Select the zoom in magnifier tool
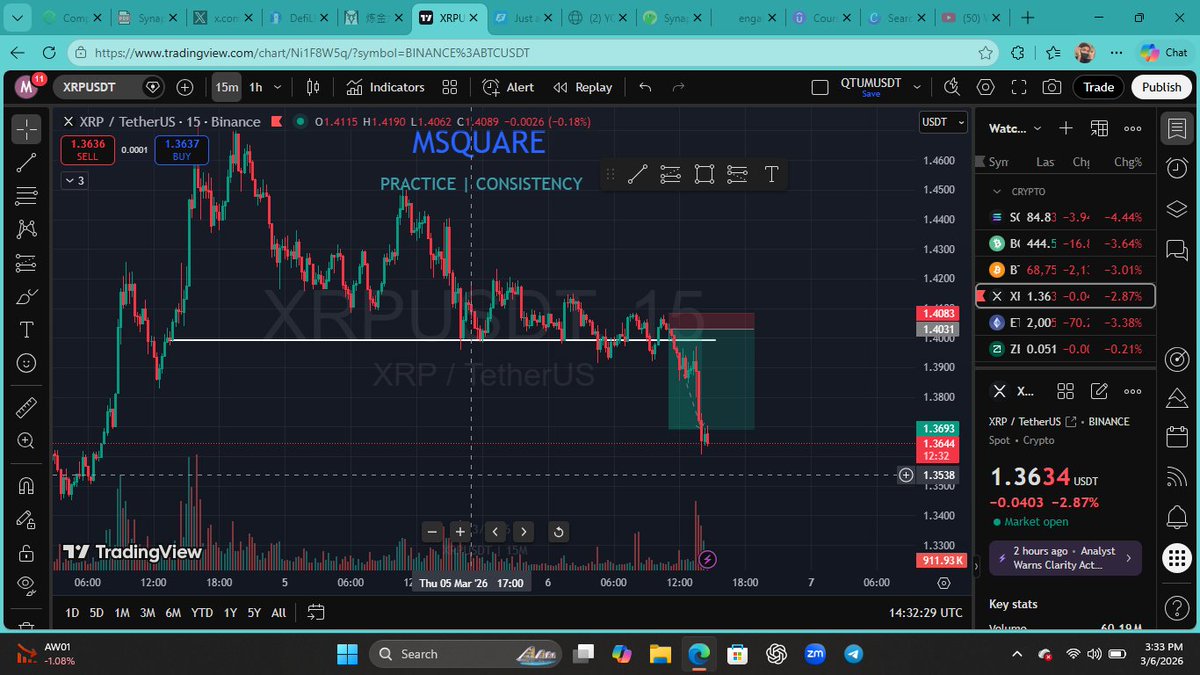The image size is (1200, 675). coord(27,441)
